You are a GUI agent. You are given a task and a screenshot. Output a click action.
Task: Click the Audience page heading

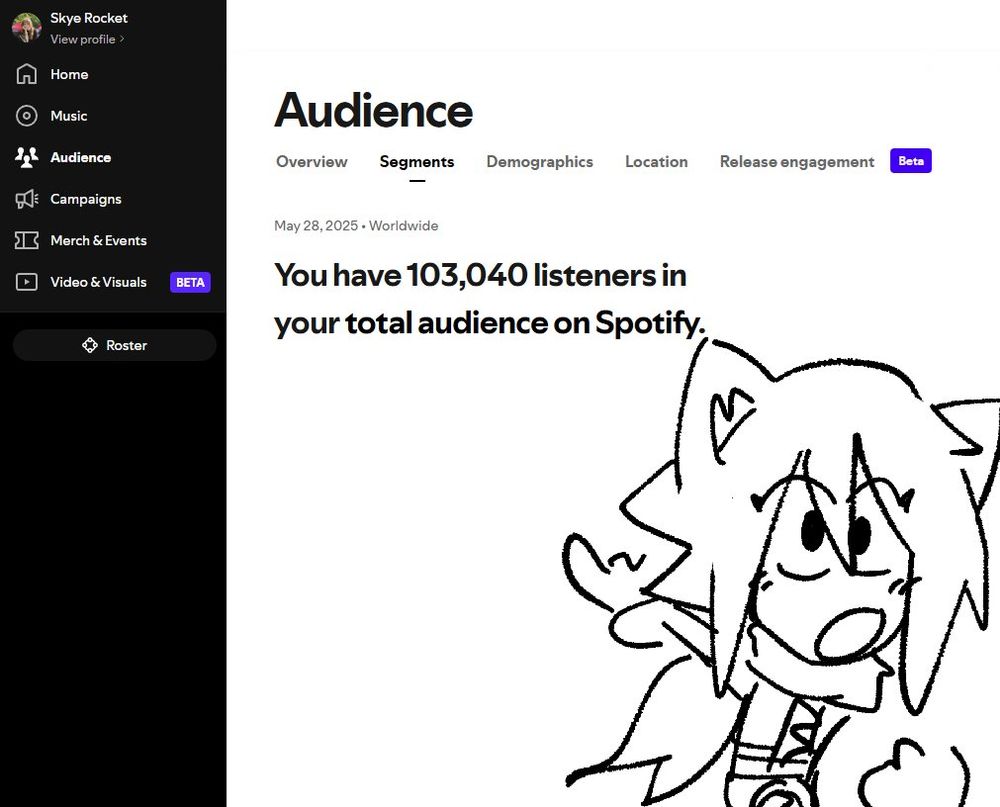(373, 110)
